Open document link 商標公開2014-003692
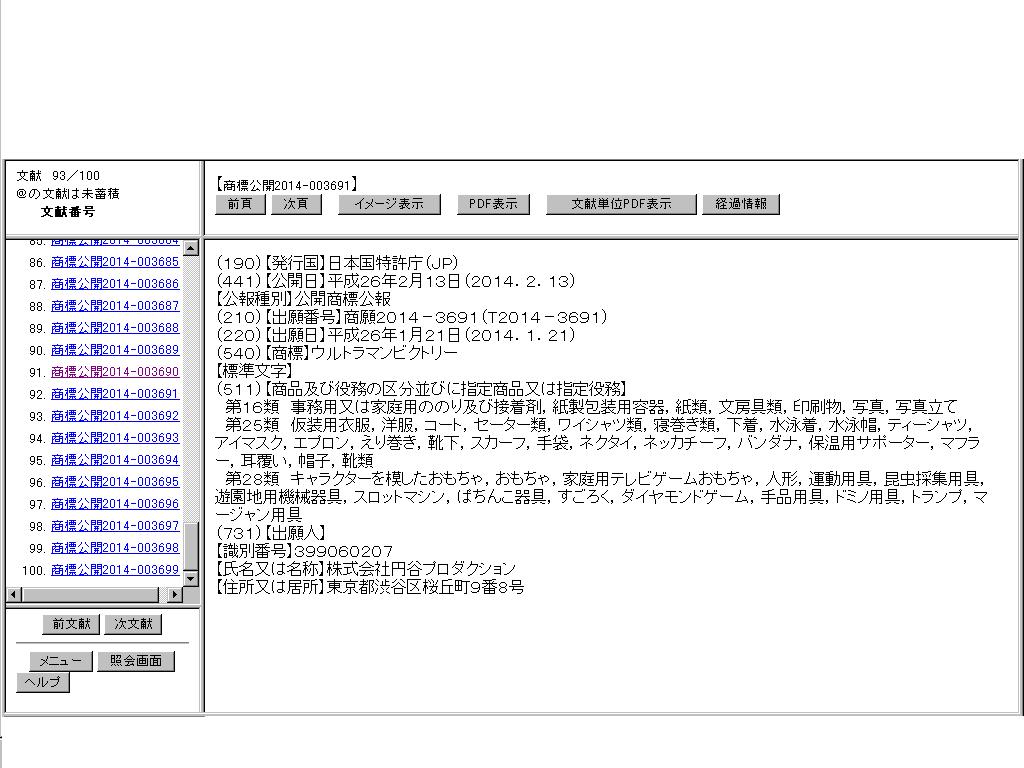The width and height of the screenshot is (1024, 768). point(115,416)
